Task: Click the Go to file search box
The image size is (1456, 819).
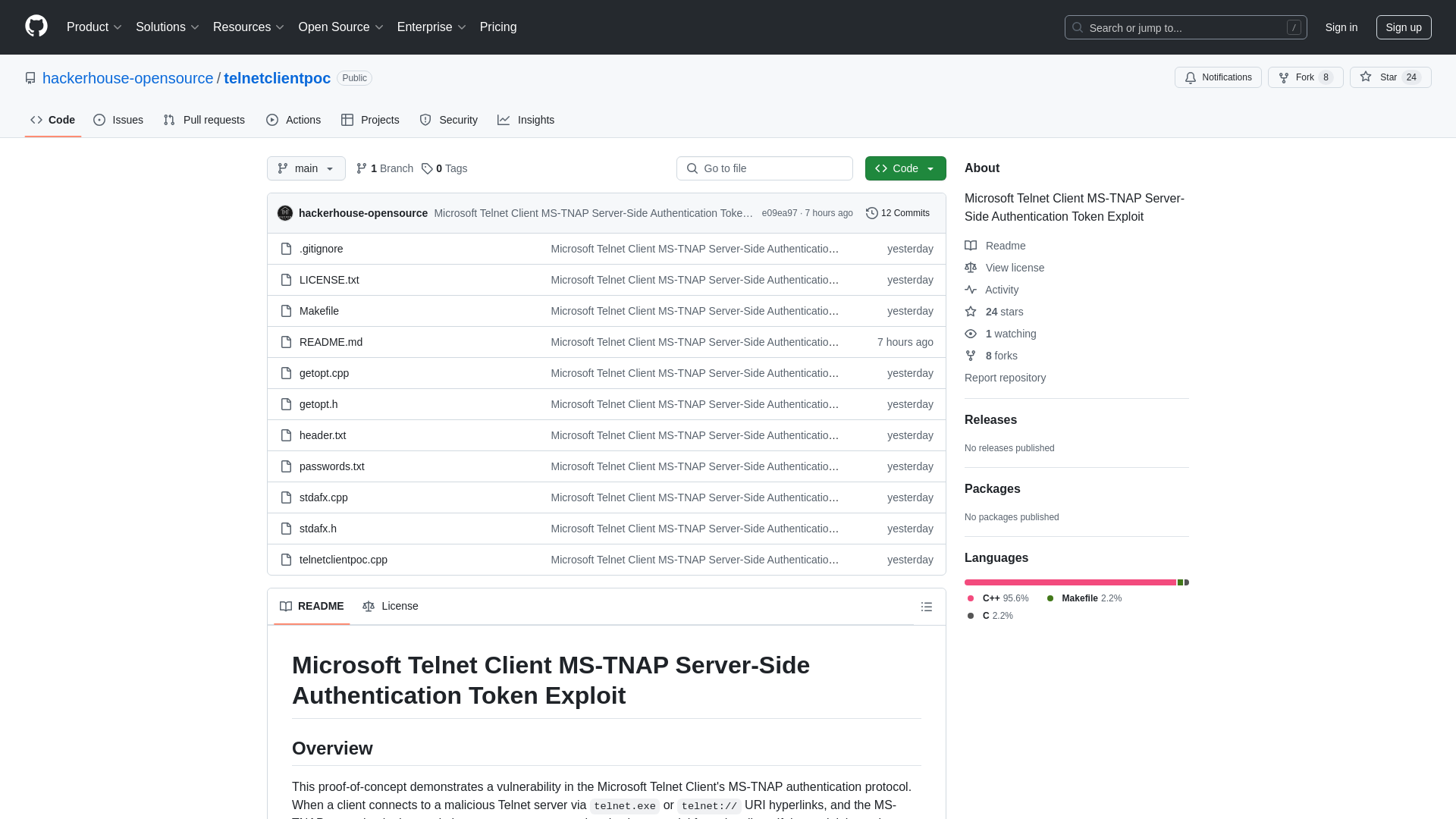Action: coord(764,168)
